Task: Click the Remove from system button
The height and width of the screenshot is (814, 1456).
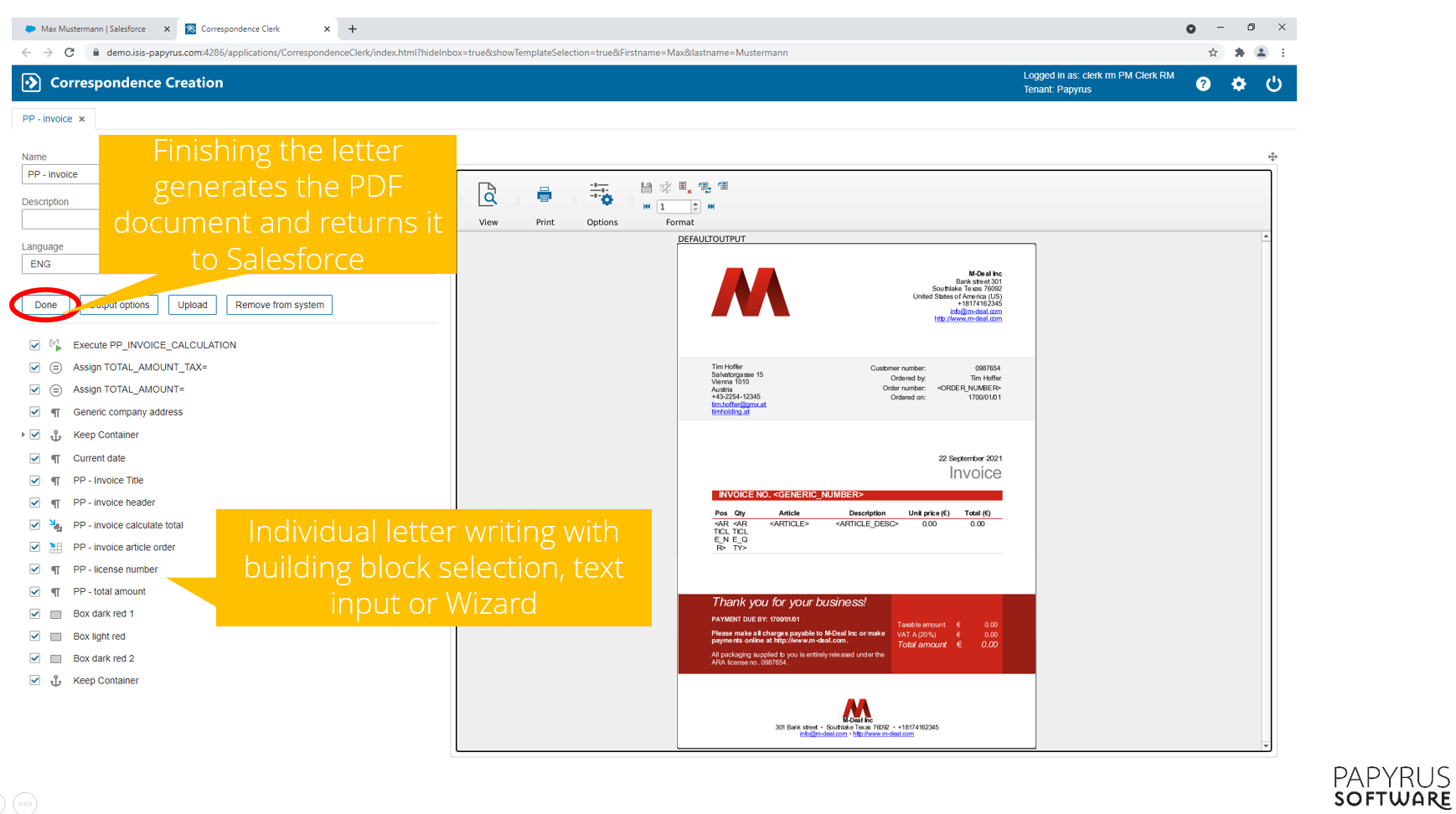Action: pos(280,305)
